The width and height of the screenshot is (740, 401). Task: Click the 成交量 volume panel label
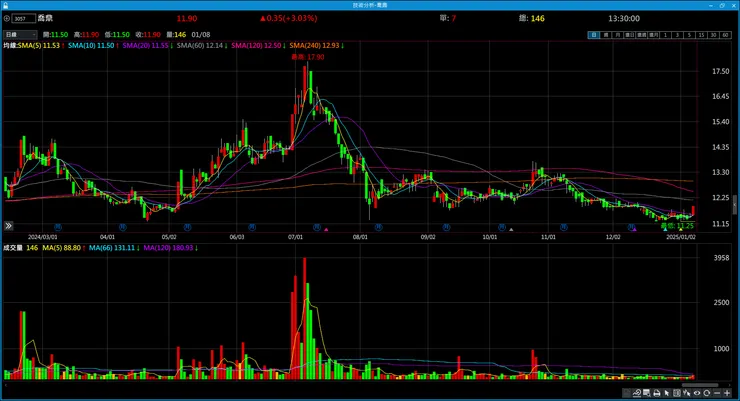pos(13,248)
